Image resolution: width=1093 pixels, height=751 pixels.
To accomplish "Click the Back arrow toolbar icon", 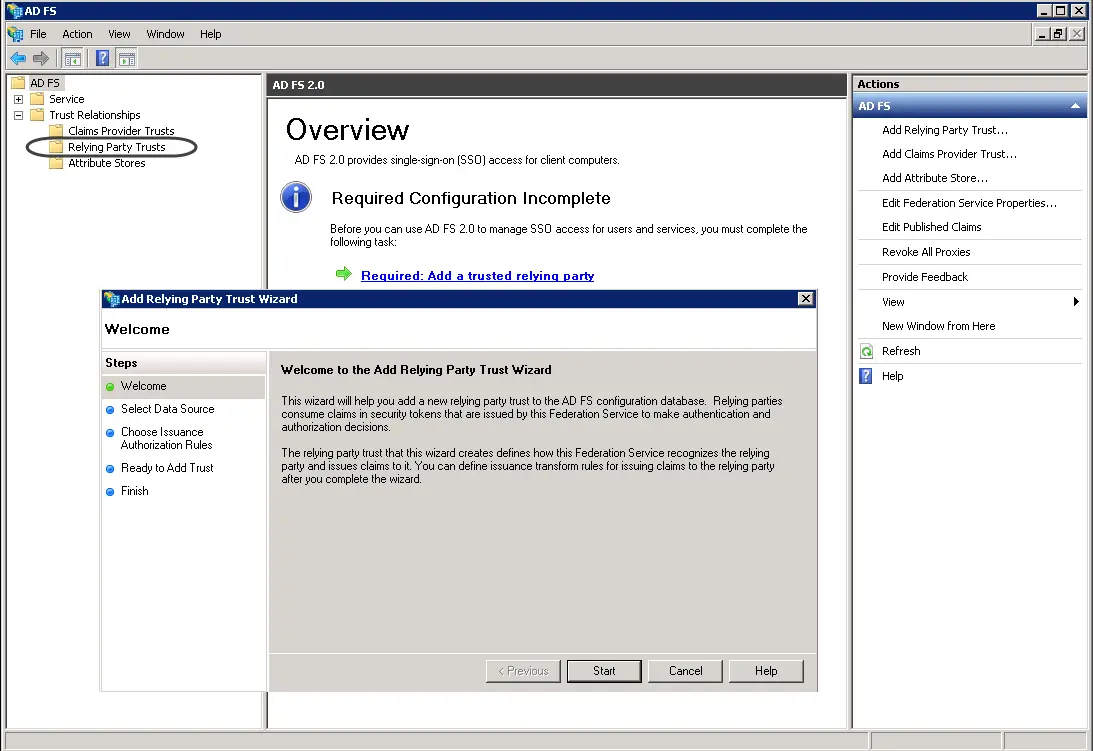I will click(x=18, y=59).
